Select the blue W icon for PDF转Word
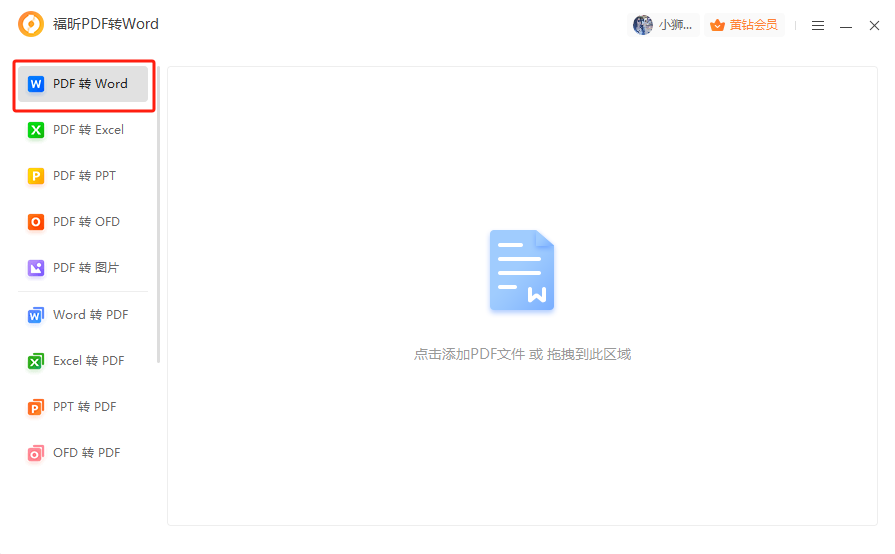 pos(36,84)
